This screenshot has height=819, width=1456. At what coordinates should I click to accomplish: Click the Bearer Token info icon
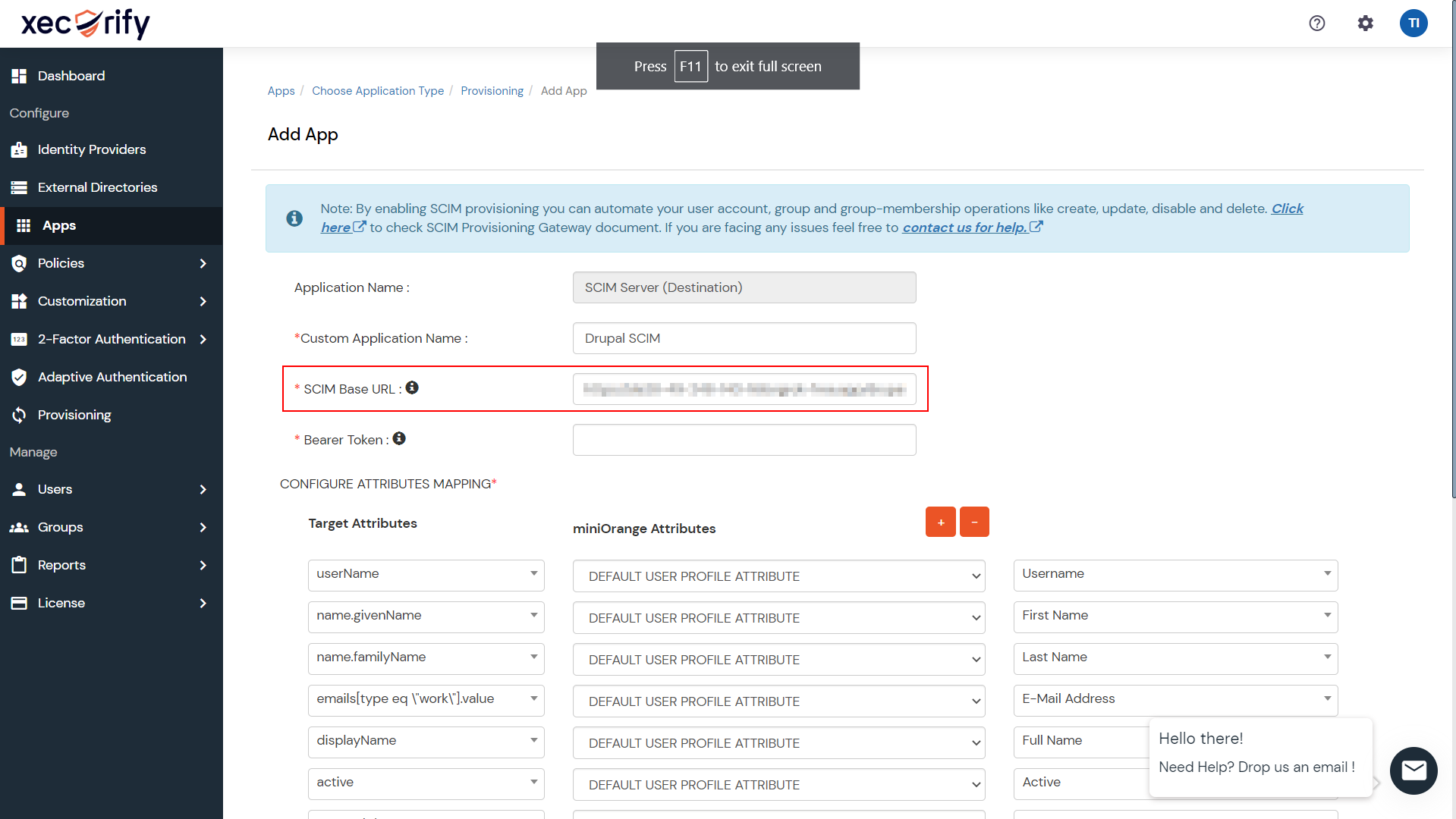pyautogui.click(x=399, y=438)
